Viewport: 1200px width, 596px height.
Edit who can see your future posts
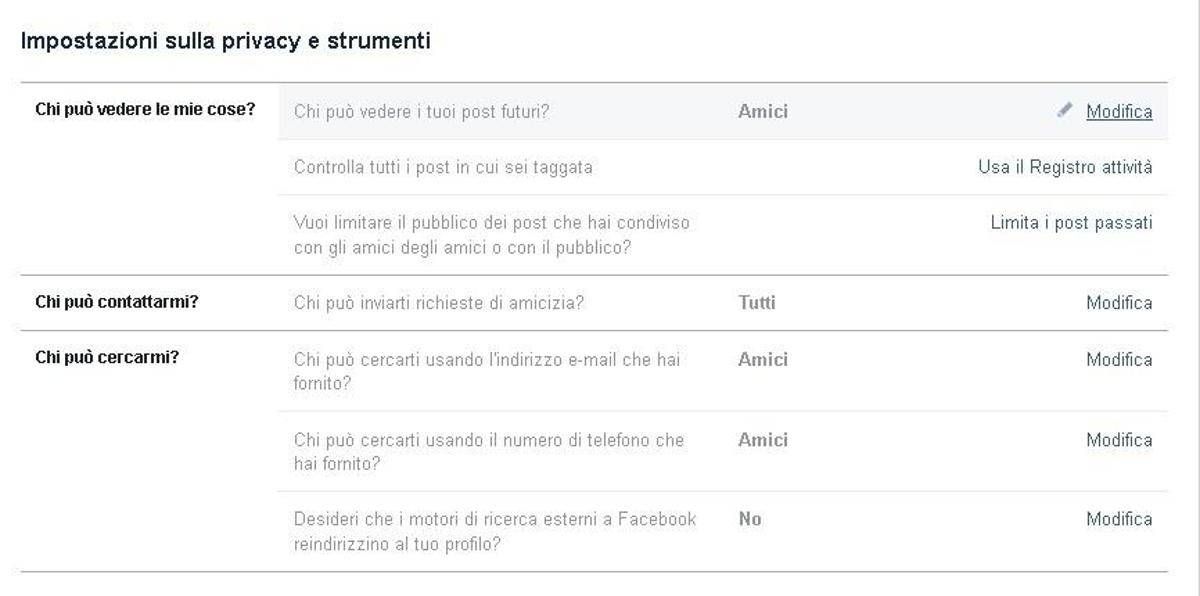click(1119, 112)
